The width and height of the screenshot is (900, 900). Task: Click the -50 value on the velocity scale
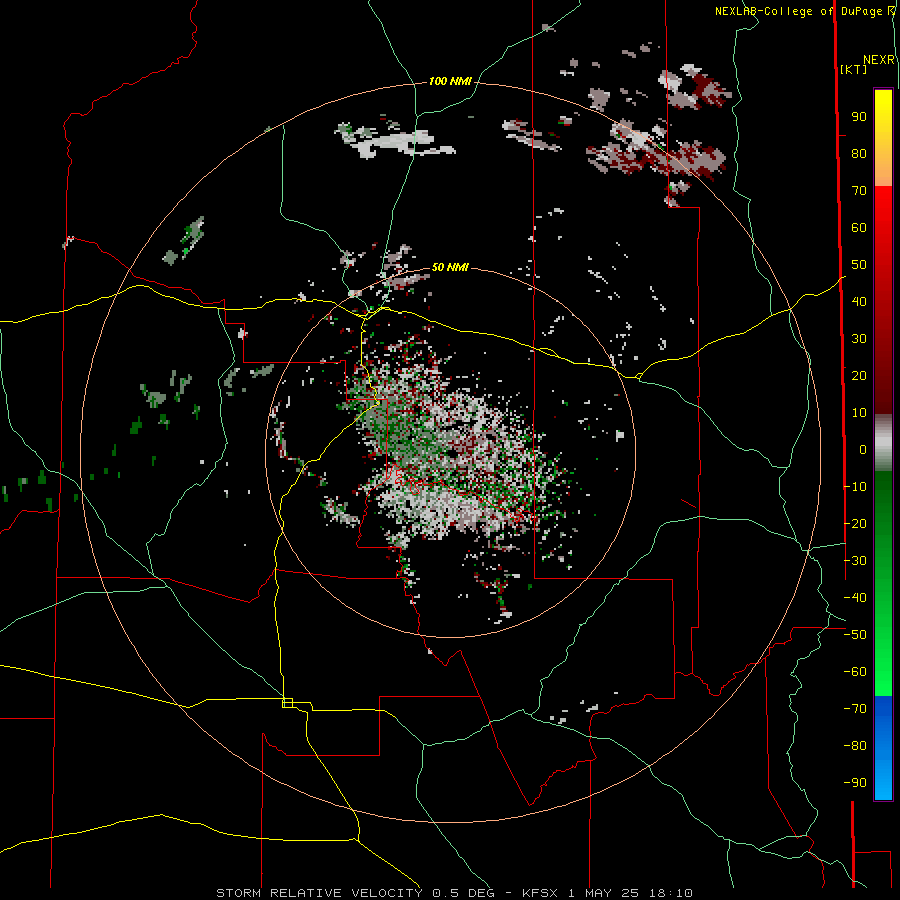[x=855, y=635]
